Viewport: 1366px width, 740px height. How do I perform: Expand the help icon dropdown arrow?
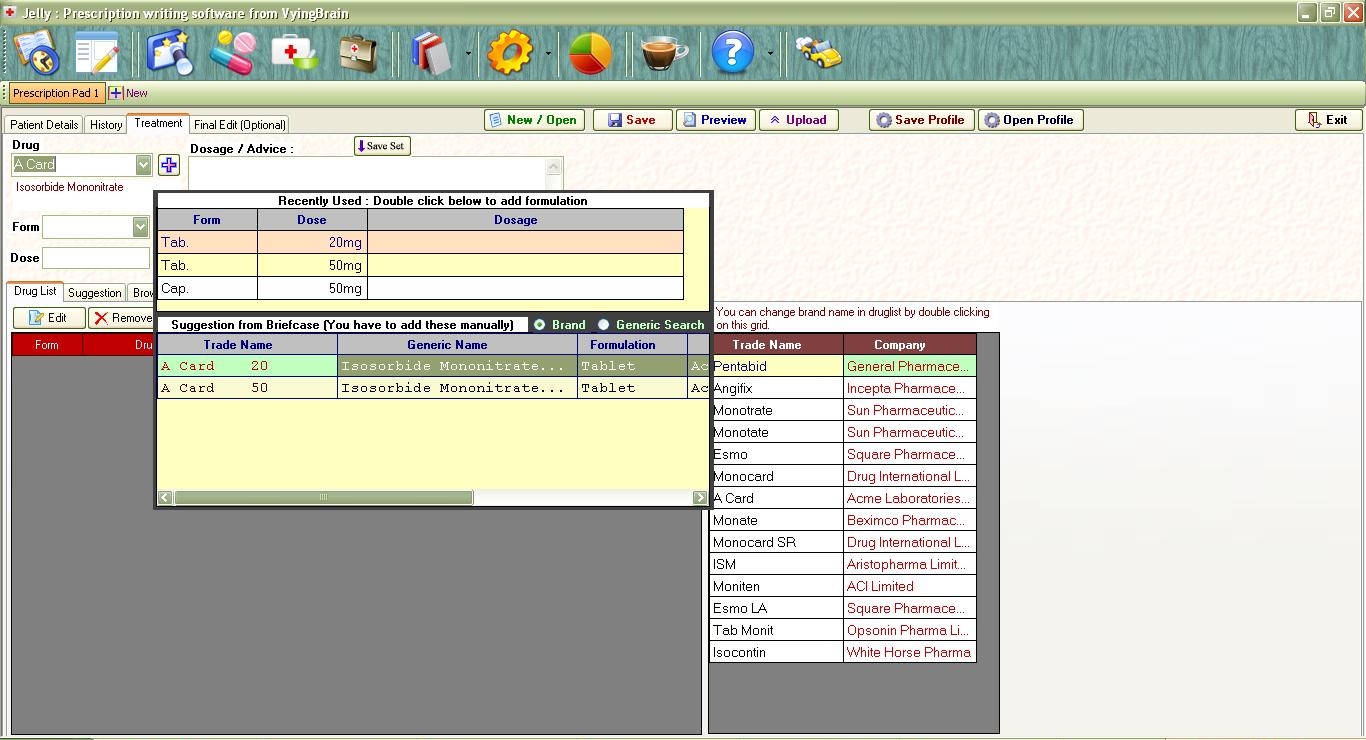769,53
